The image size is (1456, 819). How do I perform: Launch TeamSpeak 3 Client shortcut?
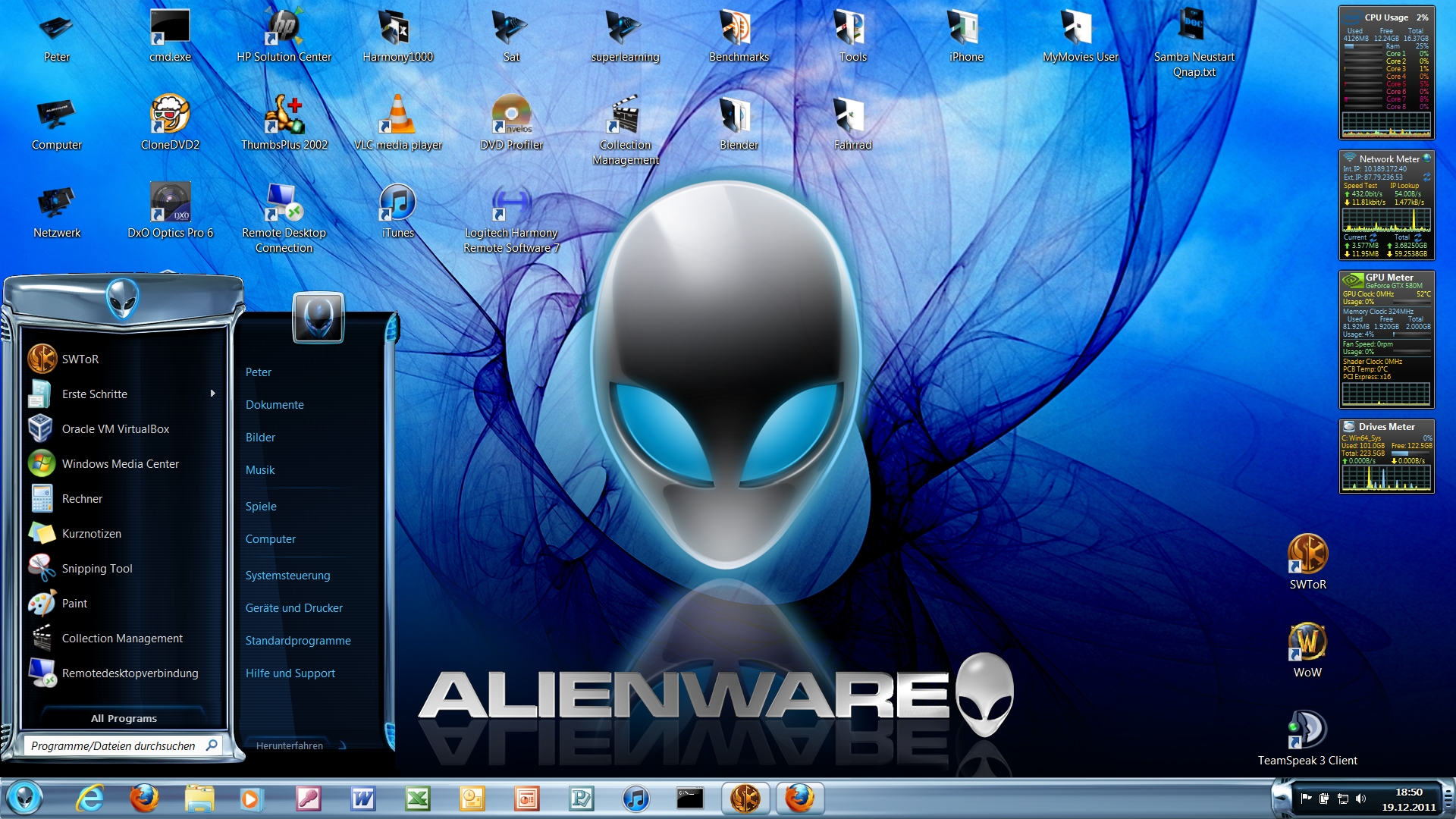(x=1307, y=739)
